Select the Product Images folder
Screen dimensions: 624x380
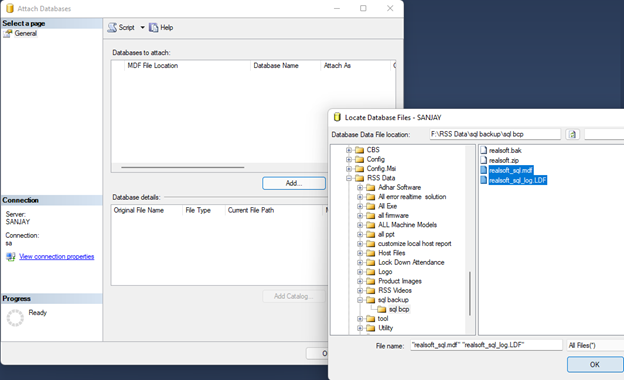(x=400, y=281)
